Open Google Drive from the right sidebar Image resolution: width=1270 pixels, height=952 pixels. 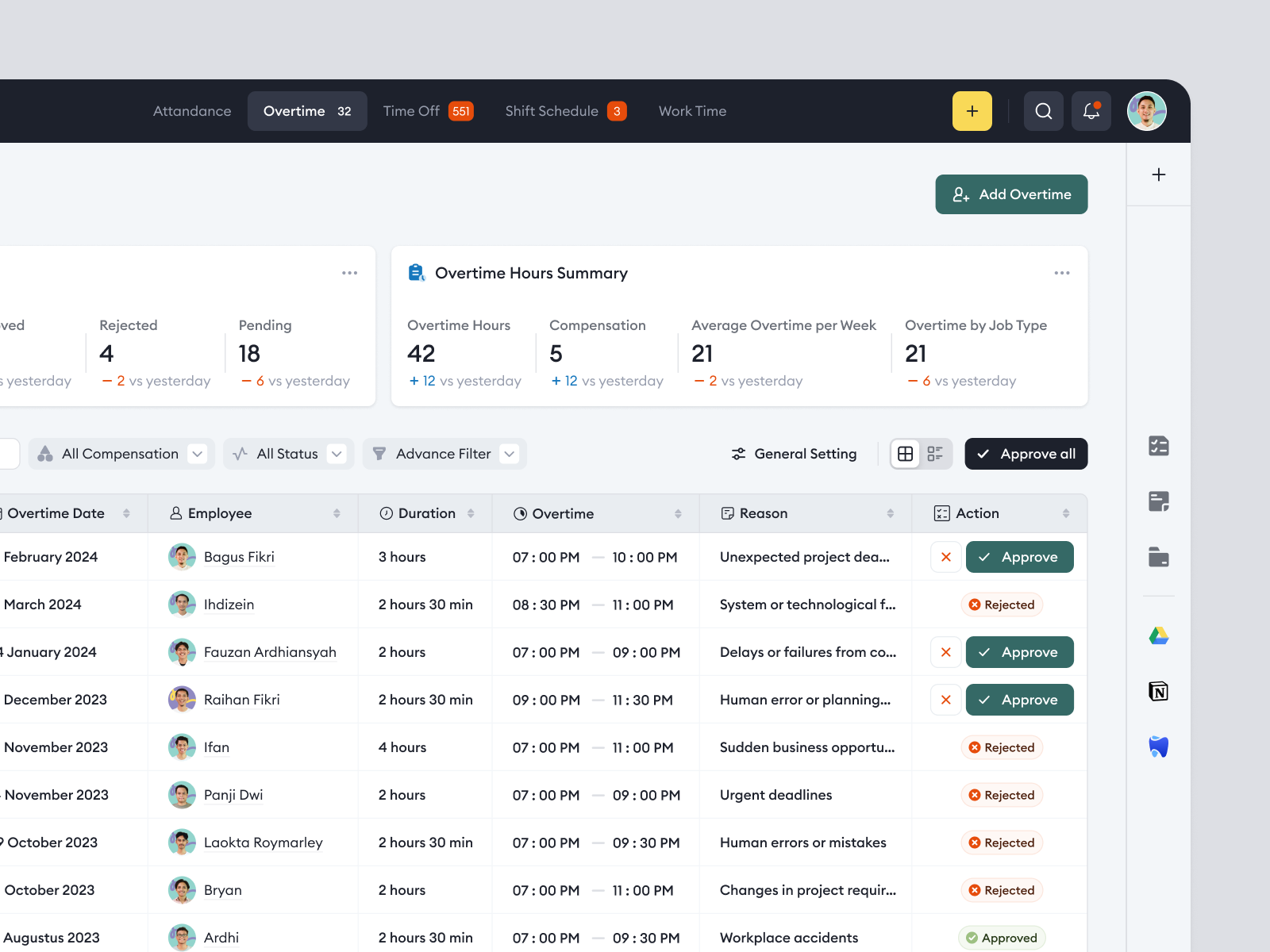1158,635
